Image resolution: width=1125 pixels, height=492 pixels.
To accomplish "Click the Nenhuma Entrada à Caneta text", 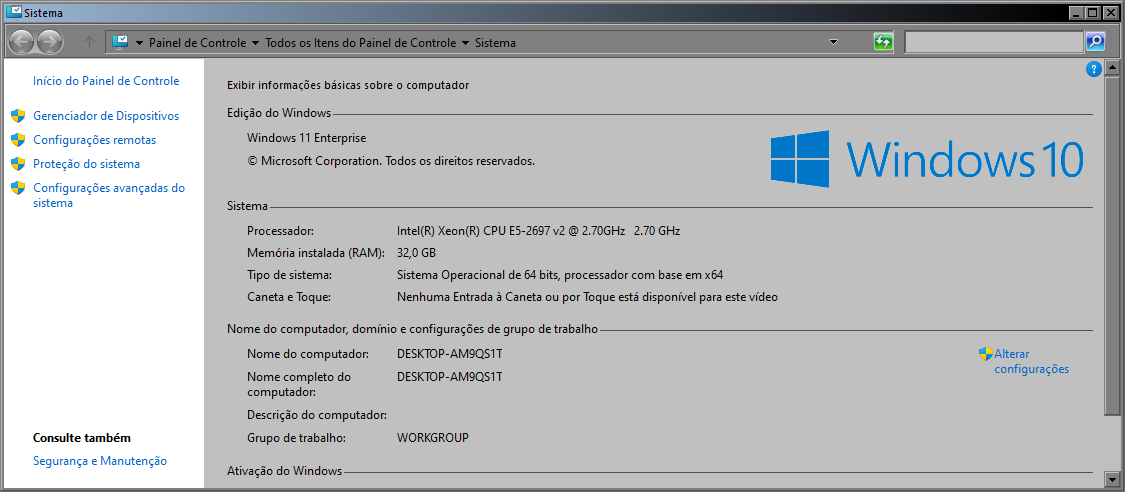I will [x=587, y=297].
